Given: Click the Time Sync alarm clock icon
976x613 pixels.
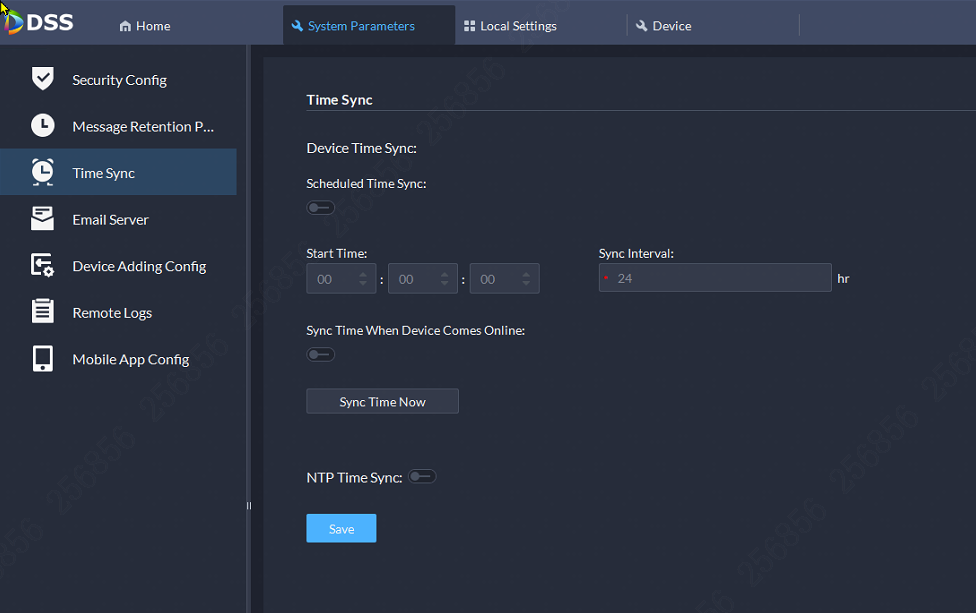Looking at the screenshot, I should coord(42,172).
